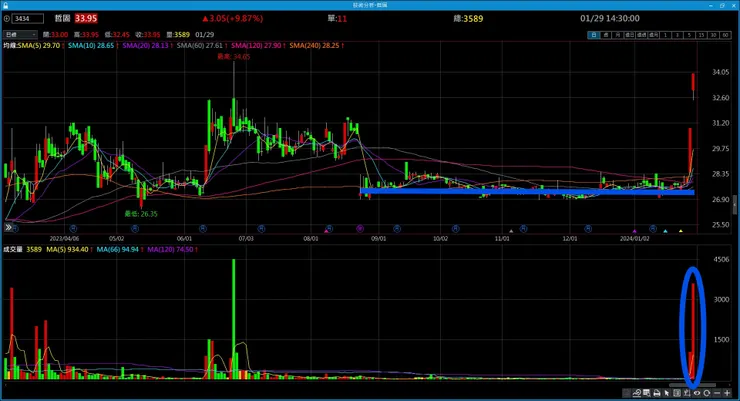Zoom out chart with minus icon
740x401 pixels.
(717, 393)
